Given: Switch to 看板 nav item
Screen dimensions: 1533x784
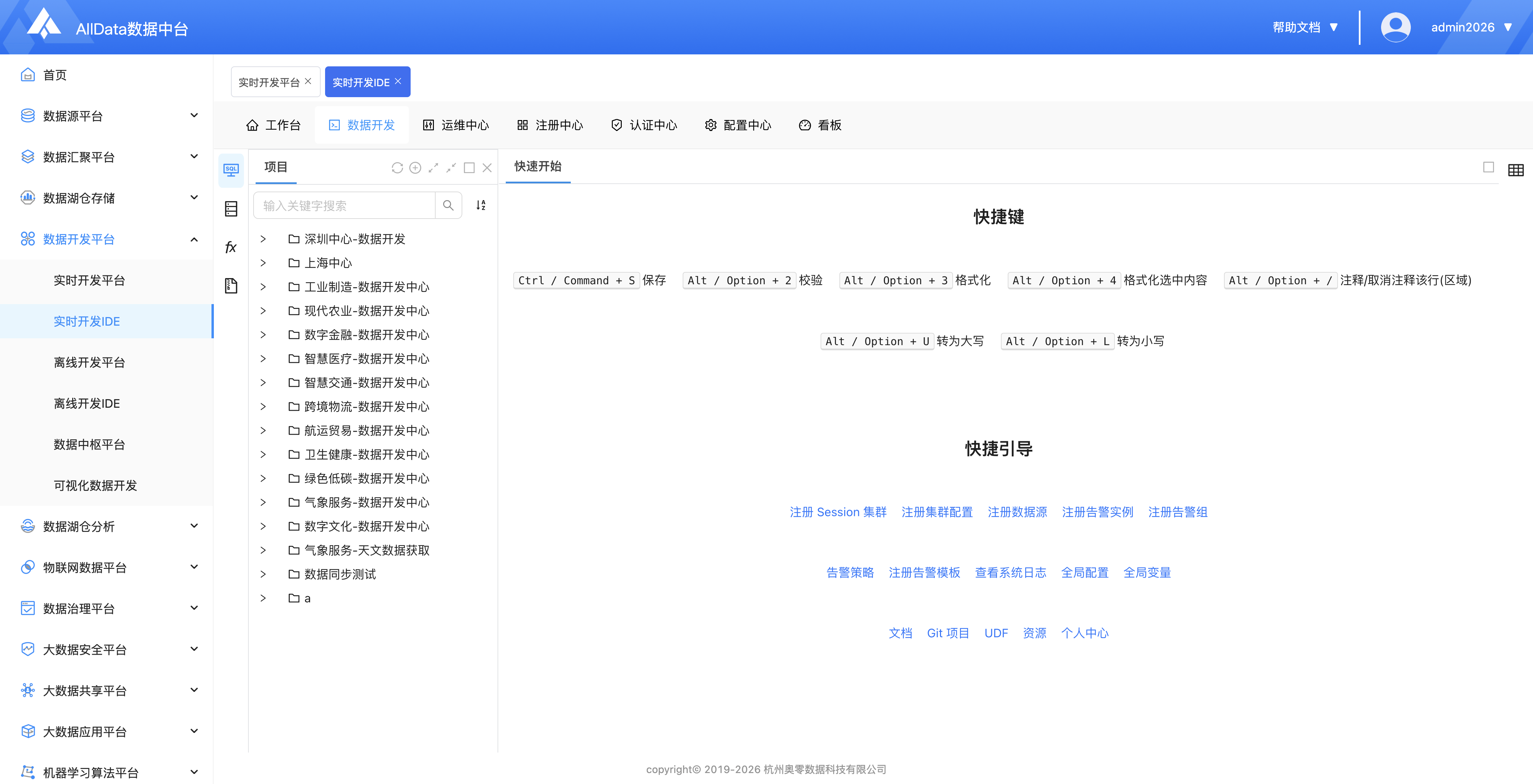Looking at the screenshot, I should (820, 125).
